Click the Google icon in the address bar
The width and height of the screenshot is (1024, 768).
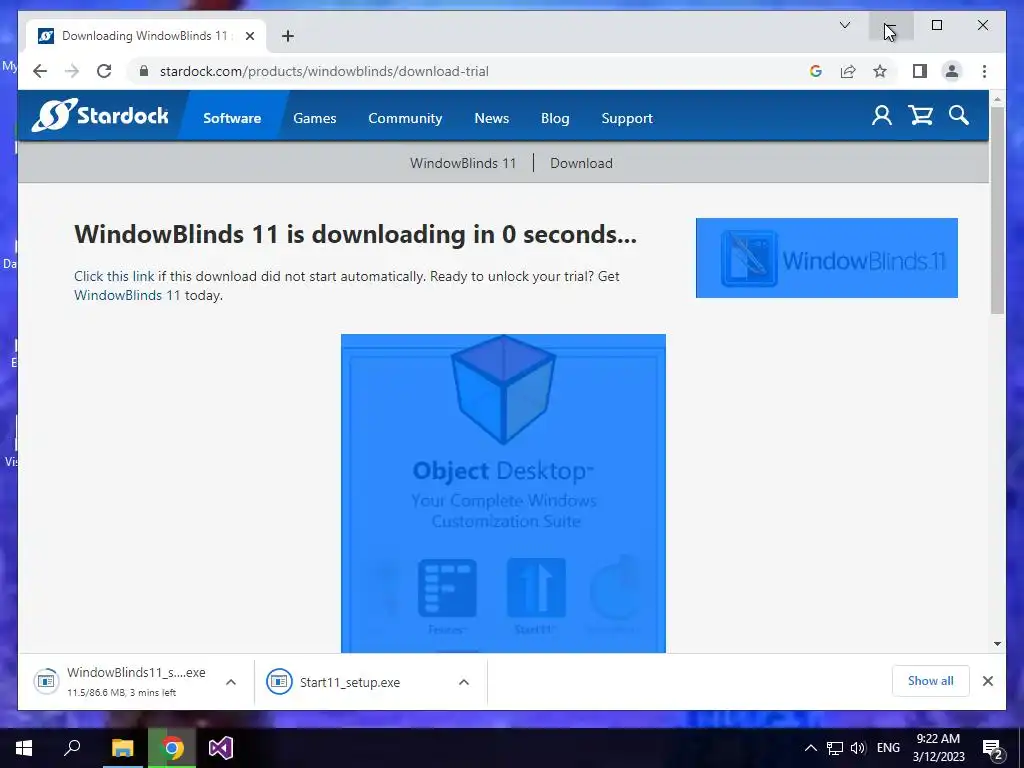pyautogui.click(x=816, y=71)
